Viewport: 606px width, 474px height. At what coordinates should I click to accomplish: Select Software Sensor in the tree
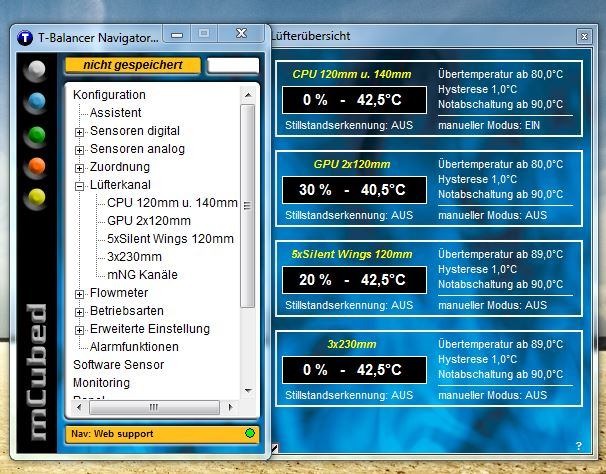click(x=119, y=365)
